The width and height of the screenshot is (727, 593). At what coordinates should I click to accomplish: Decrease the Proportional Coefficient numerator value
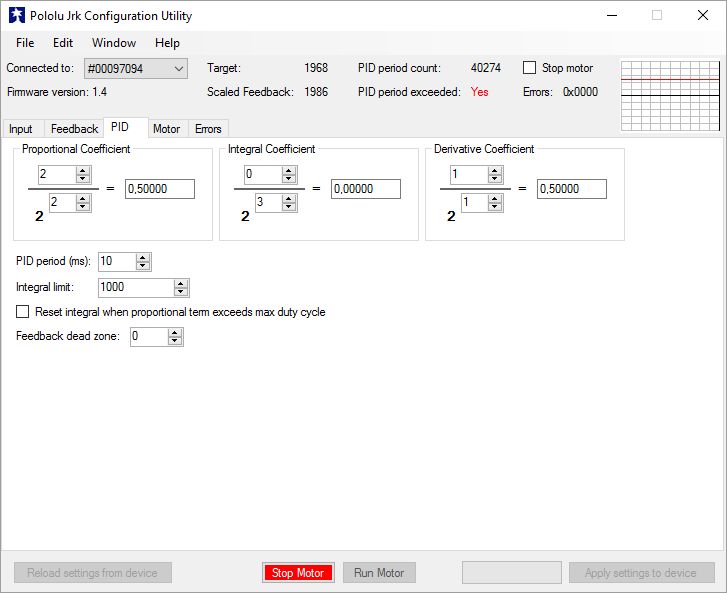coord(83,179)
